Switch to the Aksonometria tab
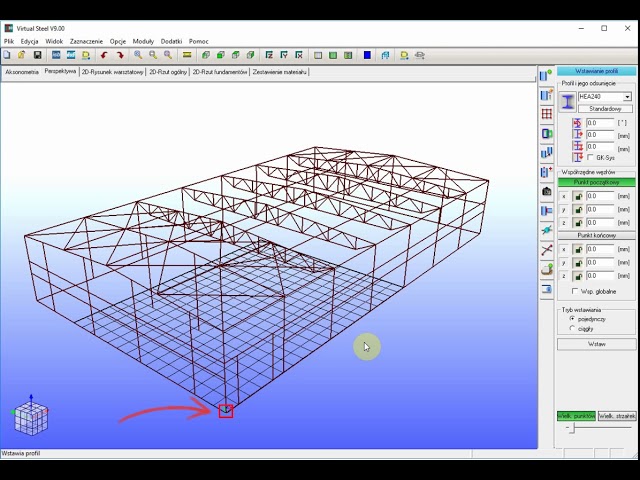640x480 pixels. click(22, 72)
